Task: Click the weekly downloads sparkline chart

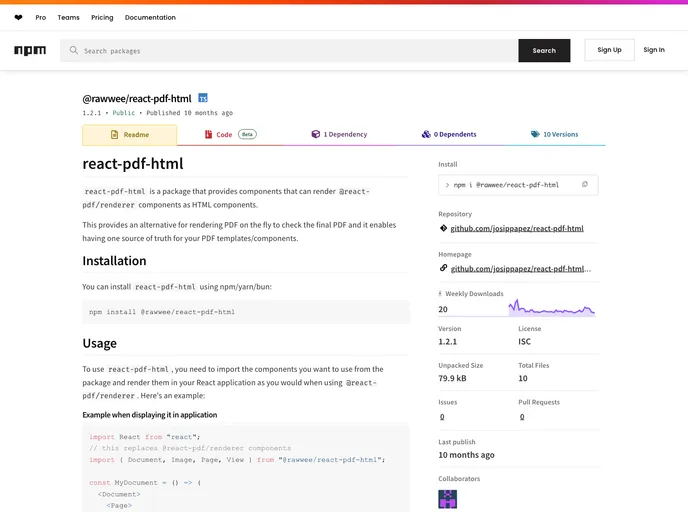Action: click(552, 307)
